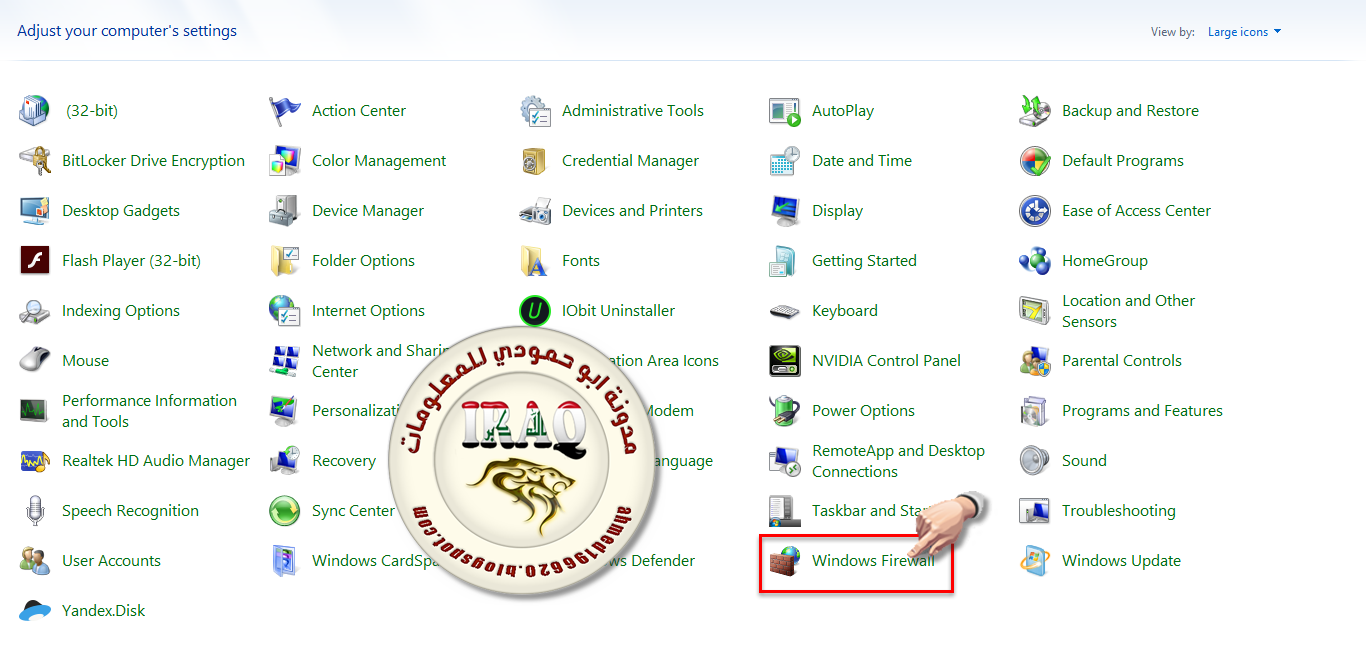Open the Device Manager icon
The width and height of the screenshot is (1366, 671).
click(285, 211)
